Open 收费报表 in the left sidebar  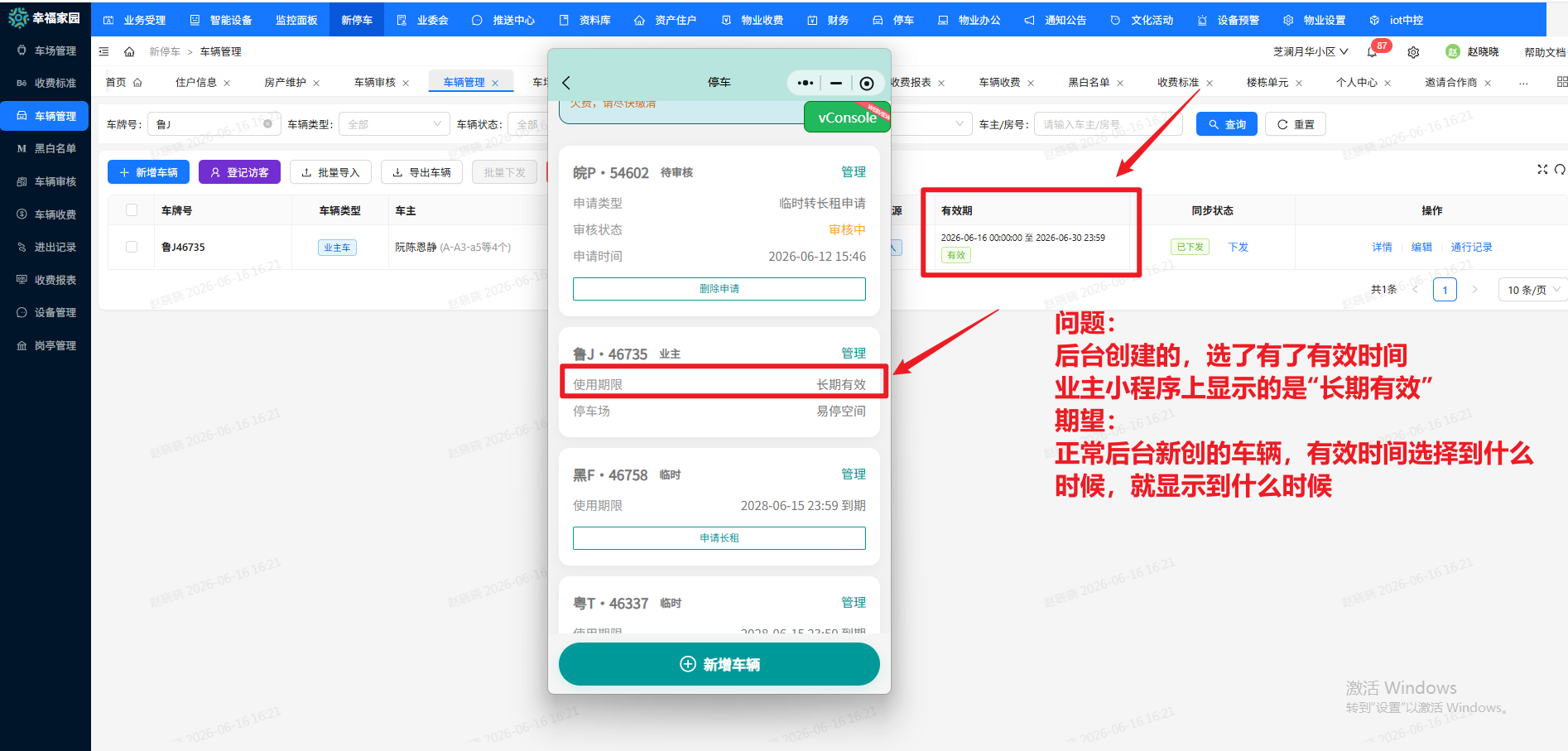(46, 280)
